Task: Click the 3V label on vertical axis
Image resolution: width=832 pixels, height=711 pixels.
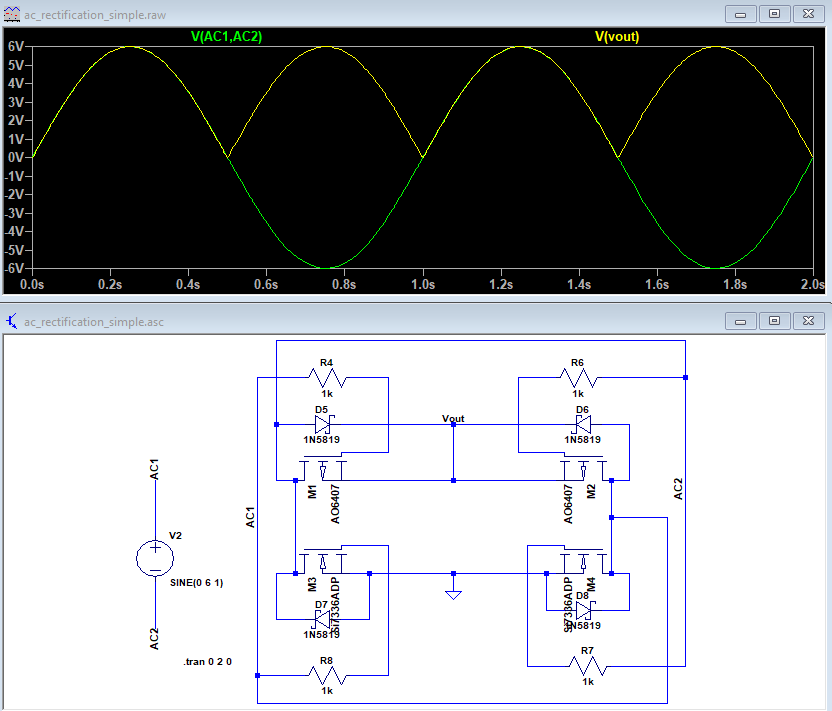Action: [16, 102]
